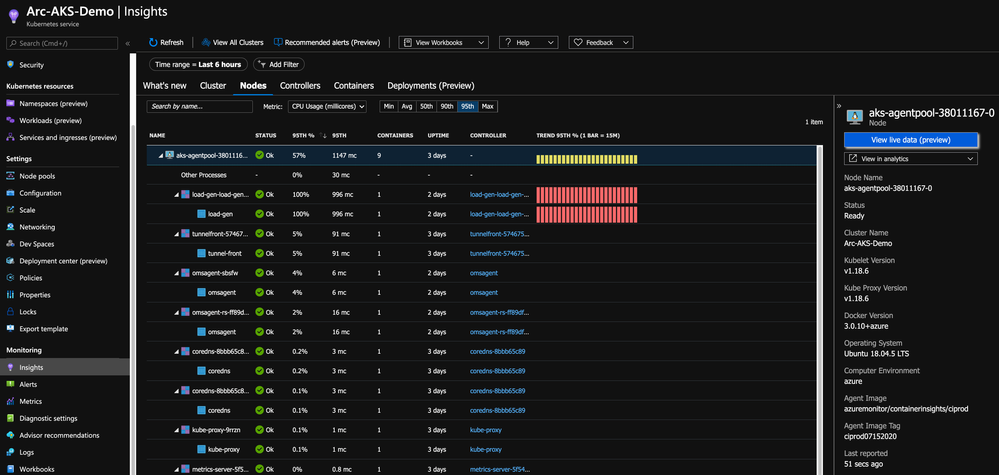999x475 pixels.
Task: Collapse the omsagent-sbsfw pod row
Action: tap(176, 273)
